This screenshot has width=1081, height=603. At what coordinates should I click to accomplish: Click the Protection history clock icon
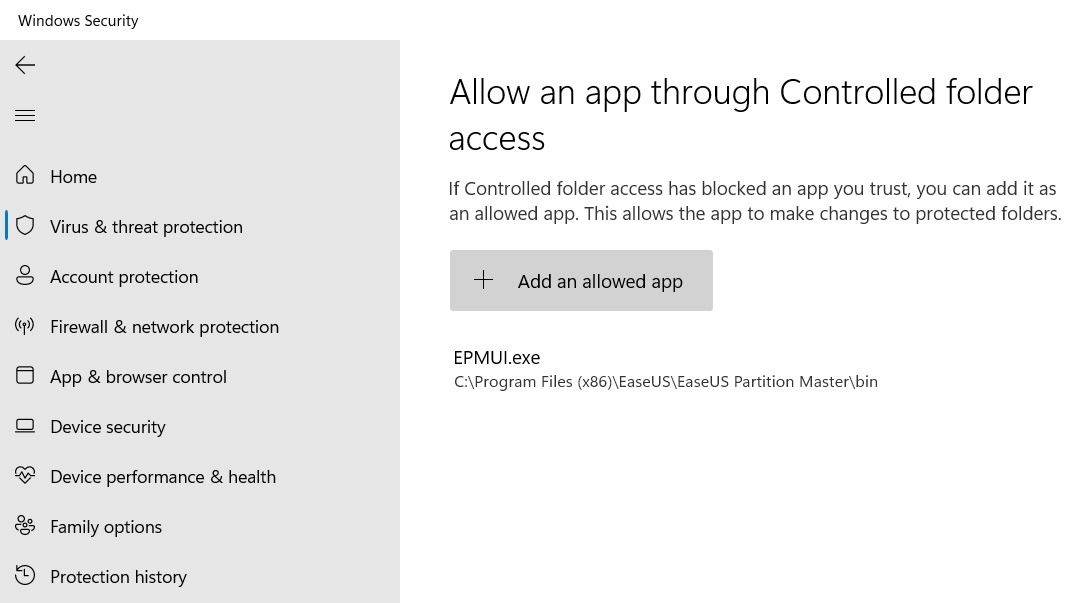[x=25, y=575]
